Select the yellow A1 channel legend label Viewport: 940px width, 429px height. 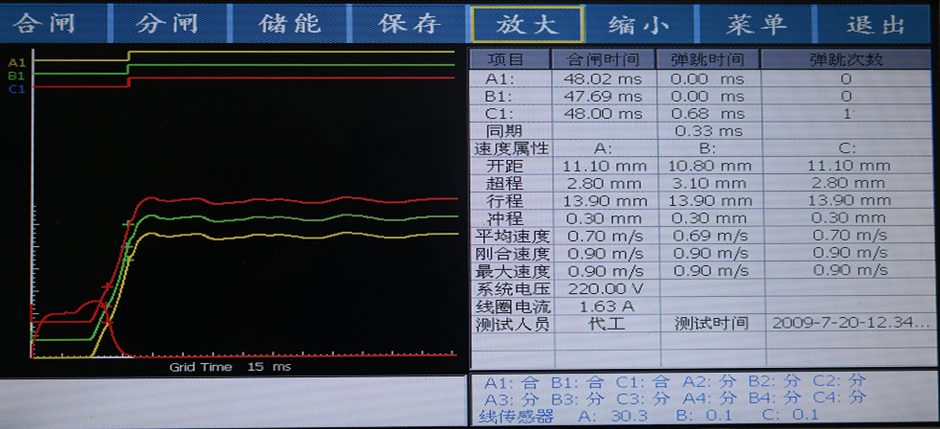pyautogui.click(x=15, y=62)
